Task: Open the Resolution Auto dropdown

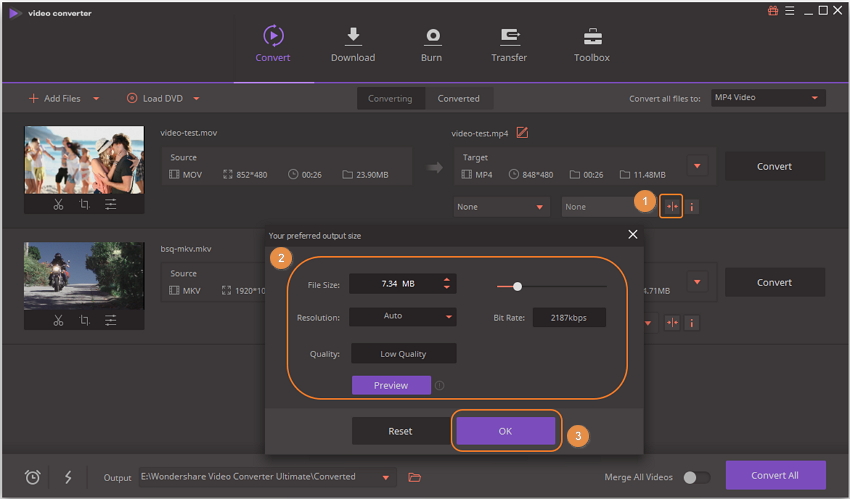Action: click(x=403, y=316)
